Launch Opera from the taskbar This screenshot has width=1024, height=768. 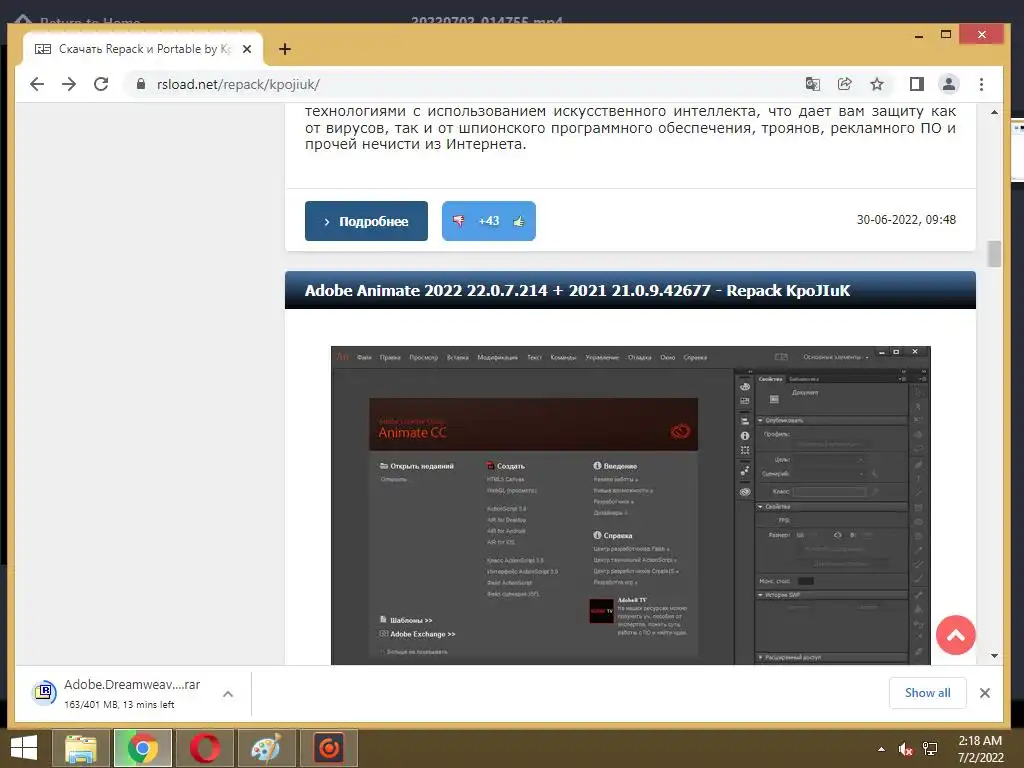(204, 748)
